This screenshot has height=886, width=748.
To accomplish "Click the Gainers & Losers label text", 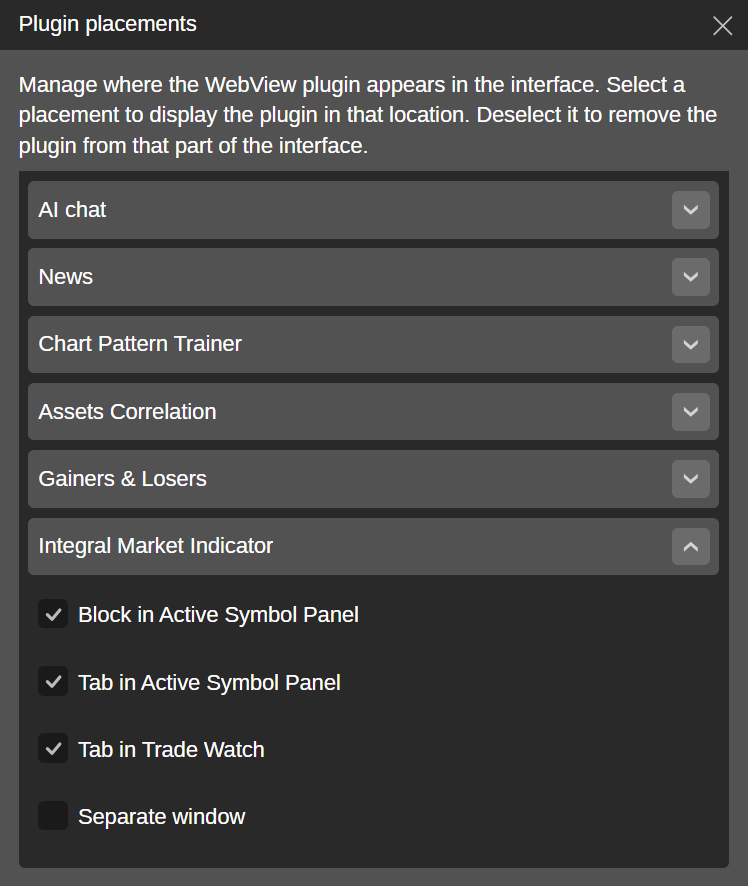I will click(122, 478).
